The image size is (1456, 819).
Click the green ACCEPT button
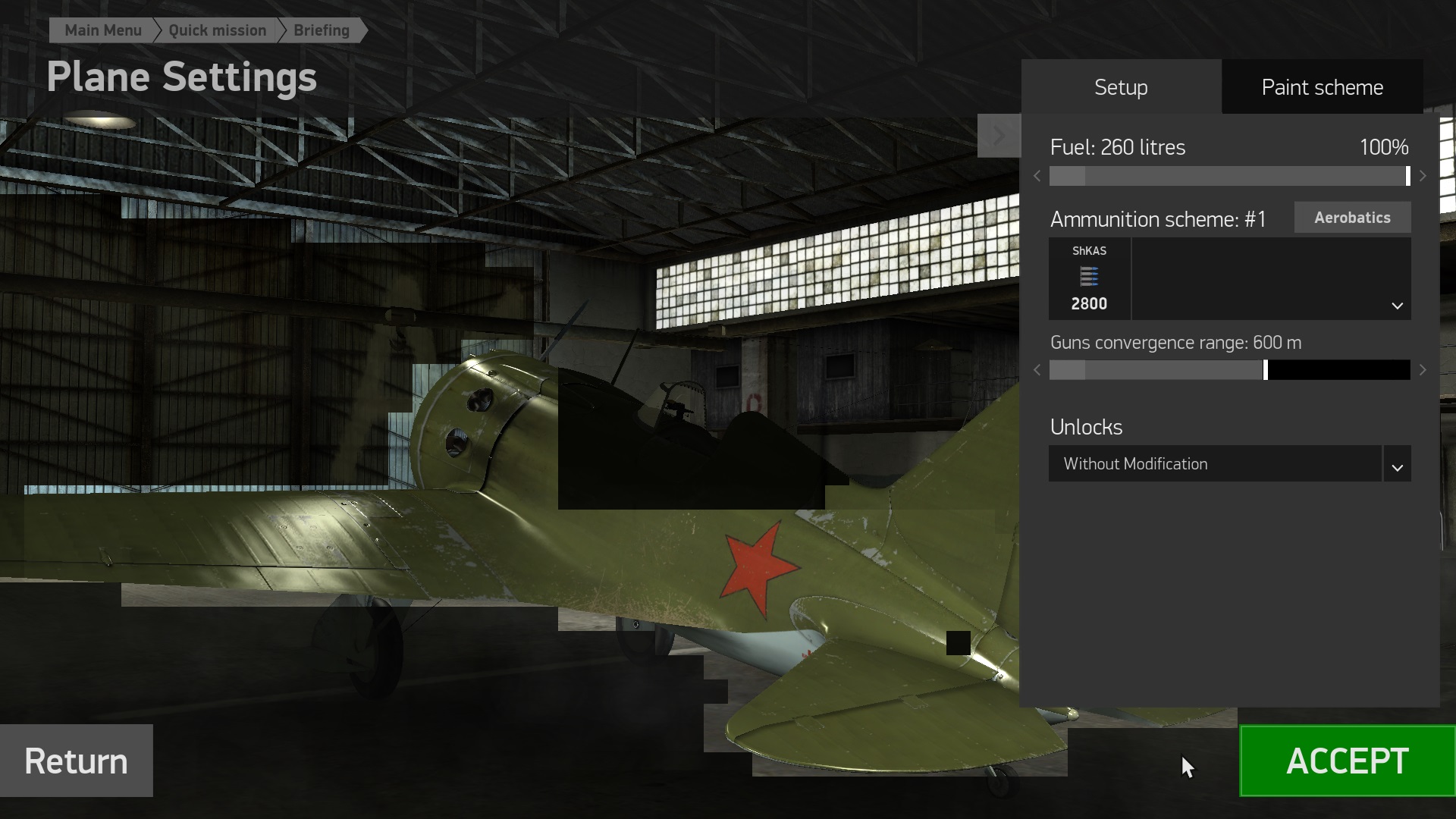1348,761
